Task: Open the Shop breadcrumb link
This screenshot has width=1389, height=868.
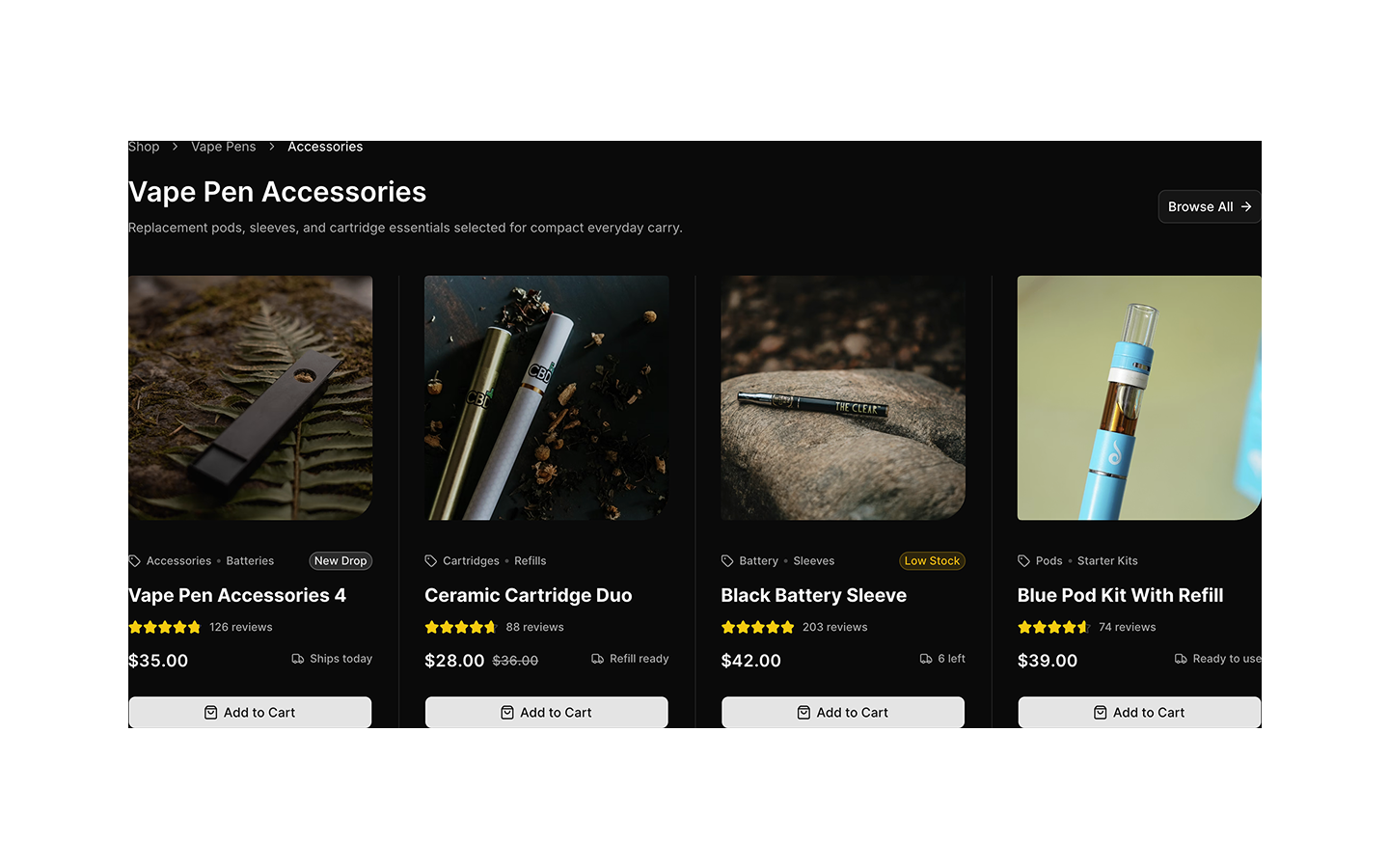Action: (144, 147)
